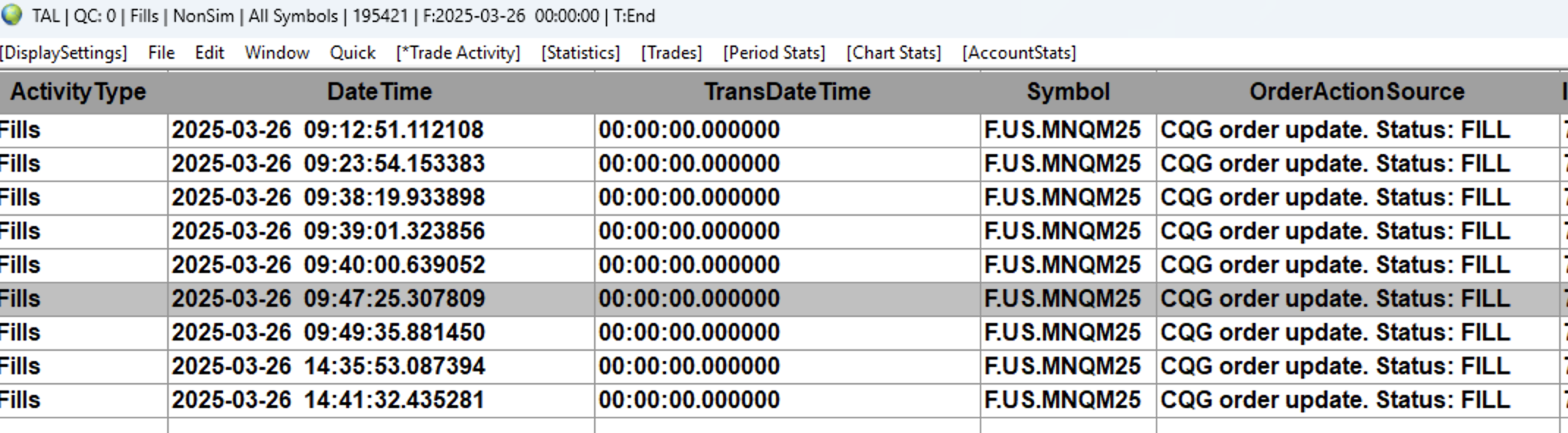Switch to the AccountStats tab
1568x433 pixels.
tap(1019, 53)
